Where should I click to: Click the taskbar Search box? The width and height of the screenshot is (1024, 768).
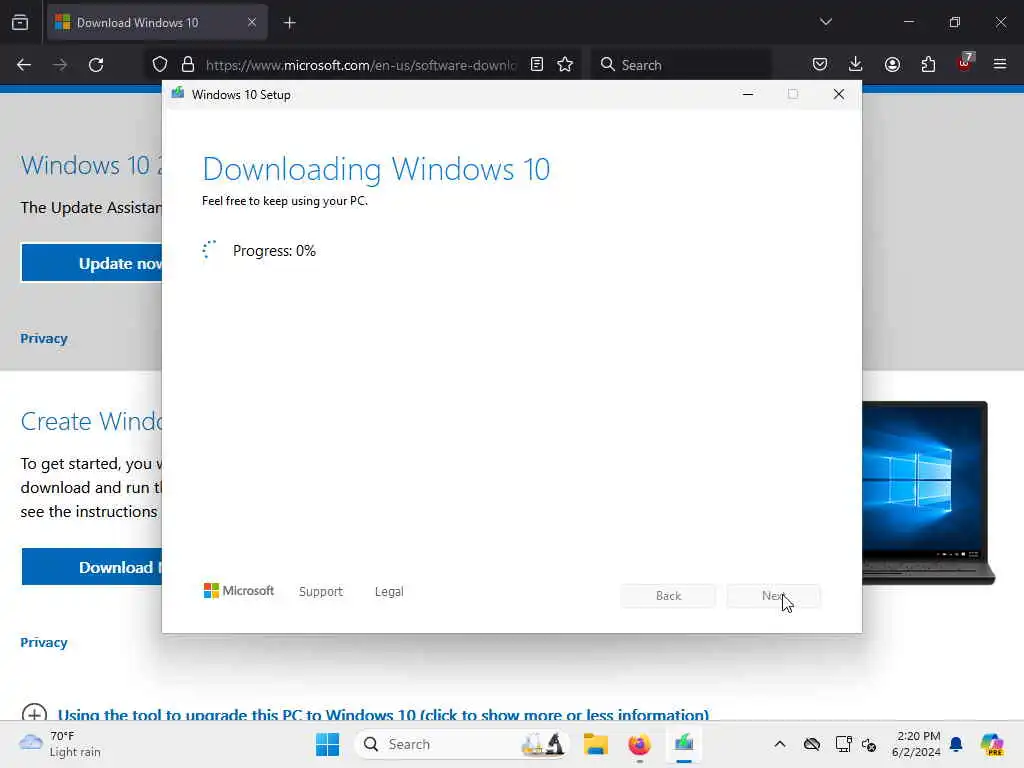tap(461, 744)
